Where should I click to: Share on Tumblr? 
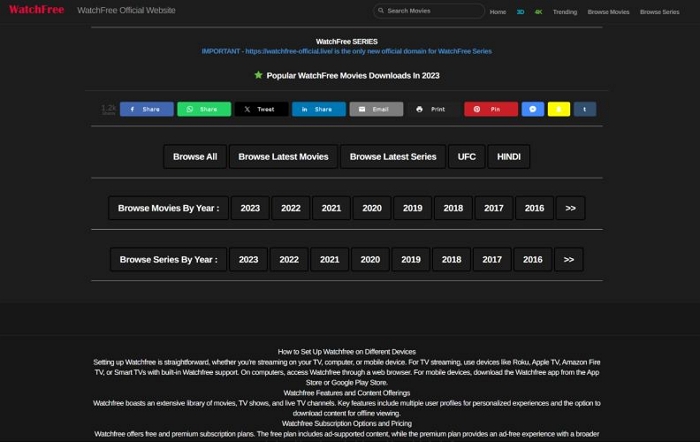pyautogui.click(x=585, y=109)
